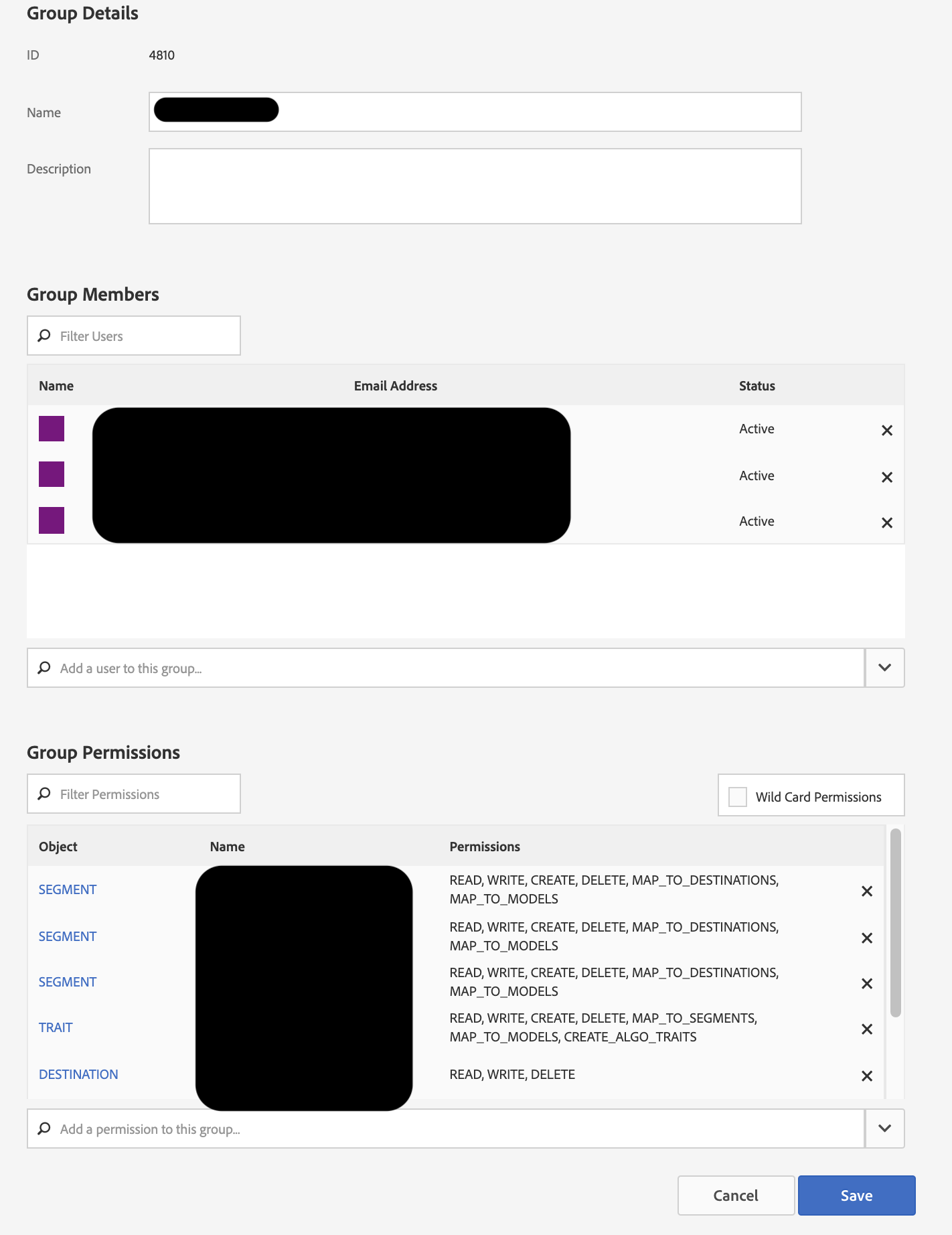Remove the second active group member
The height and width of the screenshot is (1235, 952).
(887, 477)
